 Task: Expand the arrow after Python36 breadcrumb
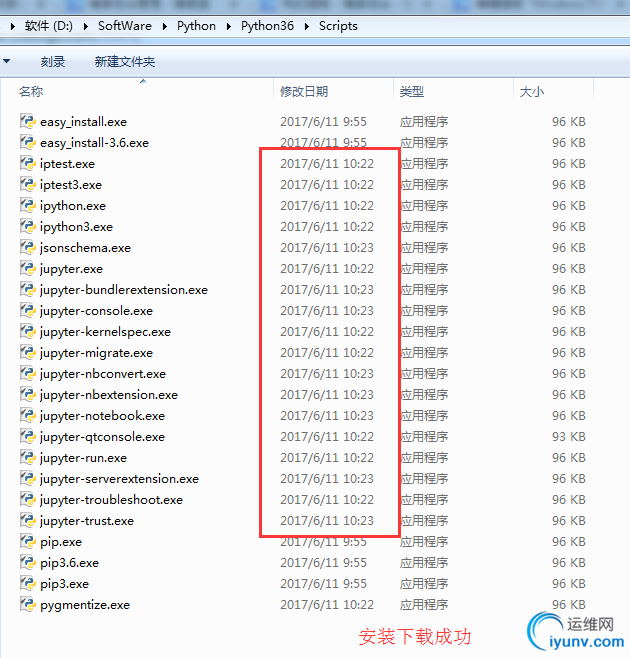[307, 26]
